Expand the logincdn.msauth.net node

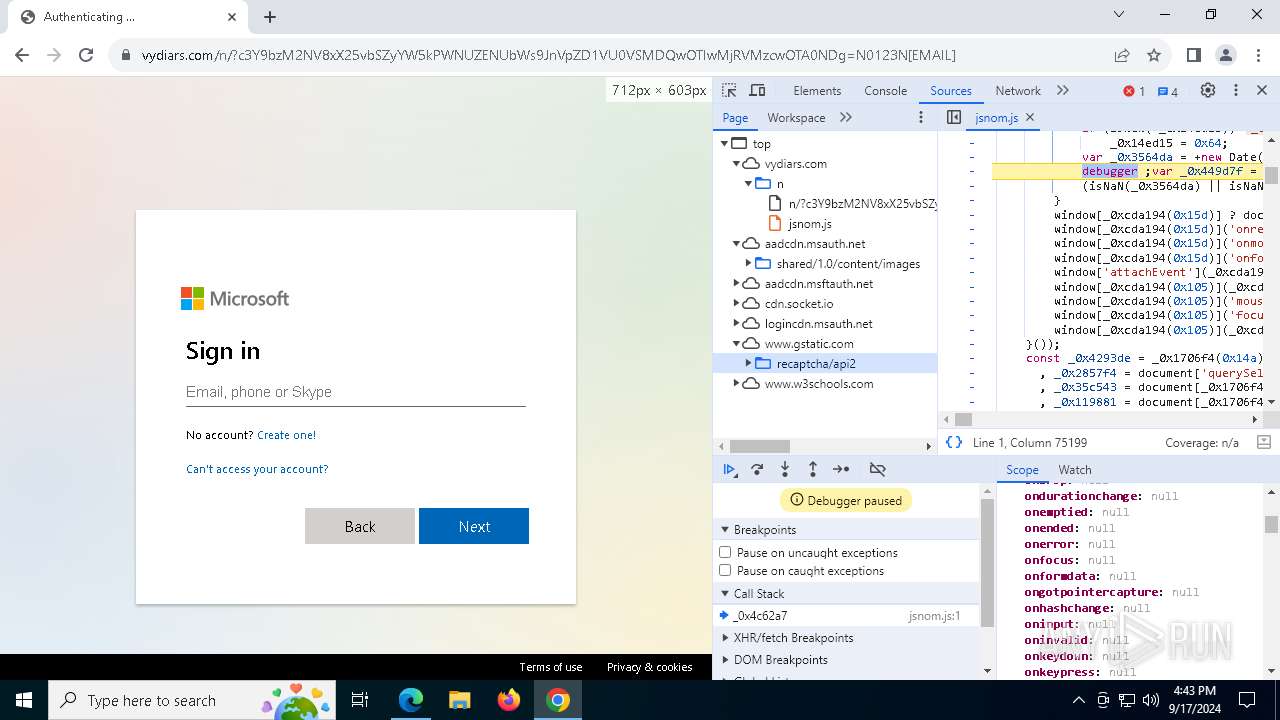tap(736, 324)
